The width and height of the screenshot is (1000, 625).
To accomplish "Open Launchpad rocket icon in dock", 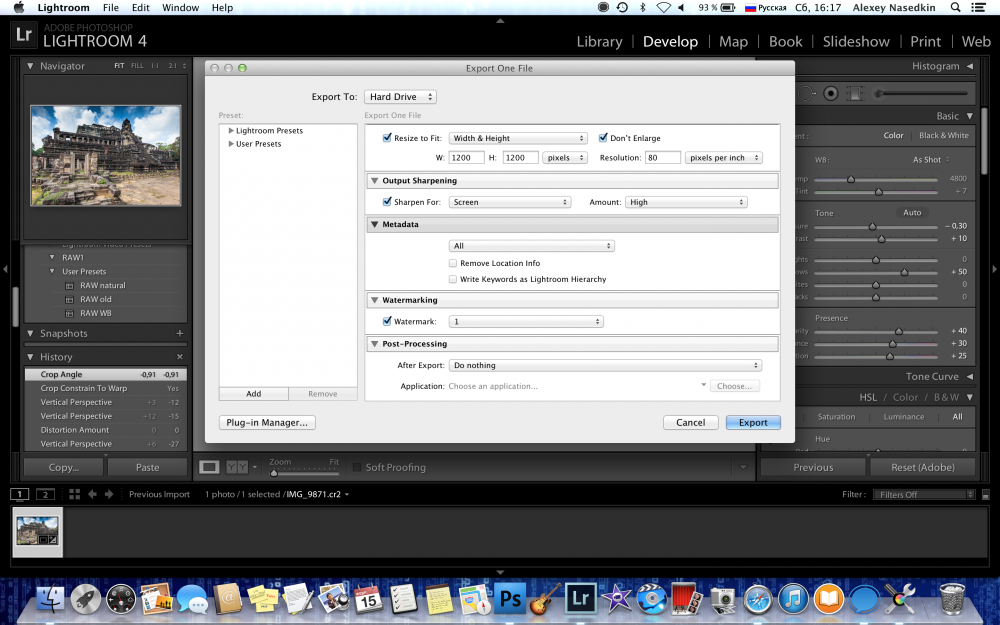I will [85, 599].
